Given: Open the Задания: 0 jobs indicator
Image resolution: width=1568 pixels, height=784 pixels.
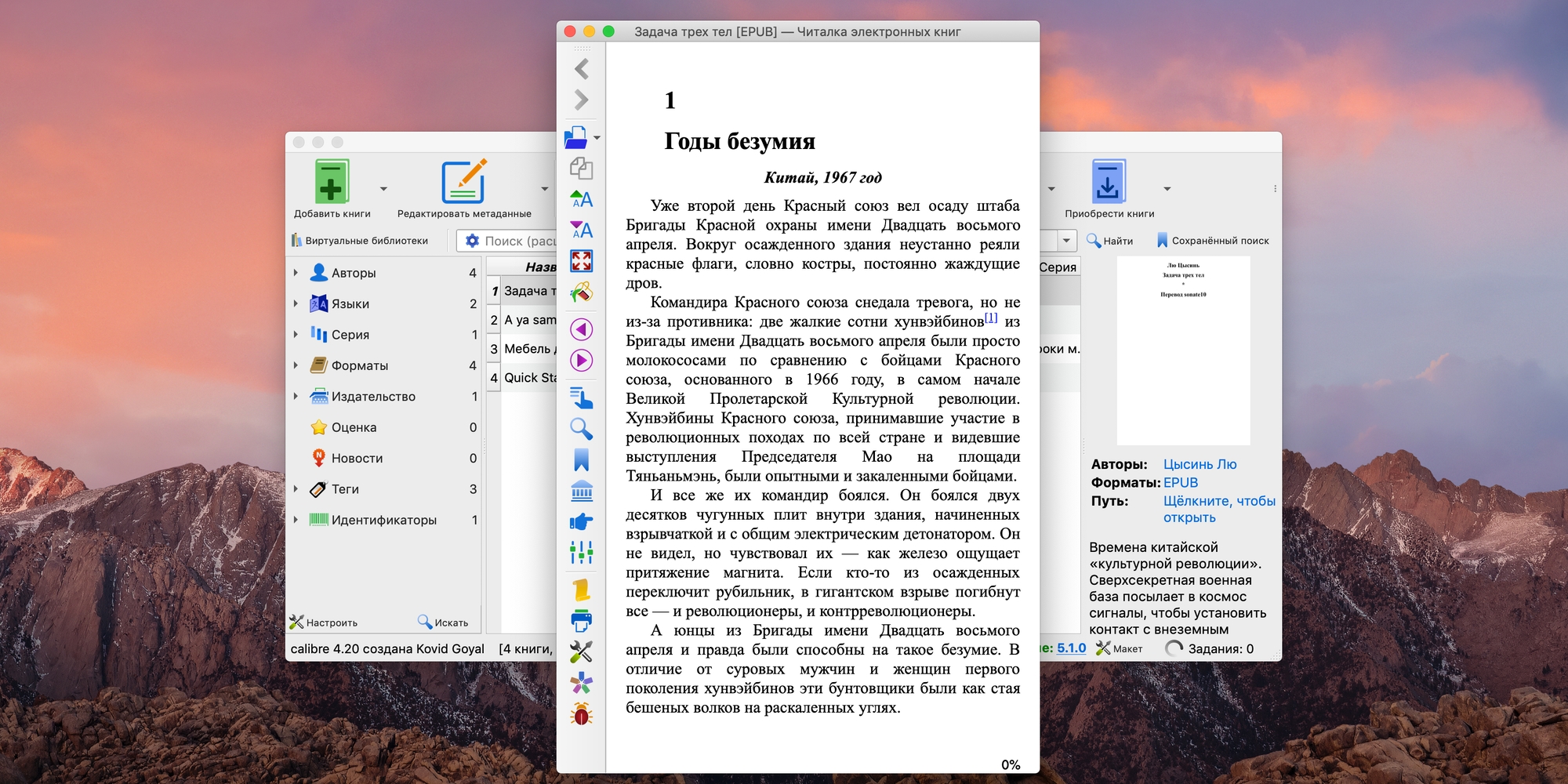Looking at the screenshot, I should pos(1210,648).
